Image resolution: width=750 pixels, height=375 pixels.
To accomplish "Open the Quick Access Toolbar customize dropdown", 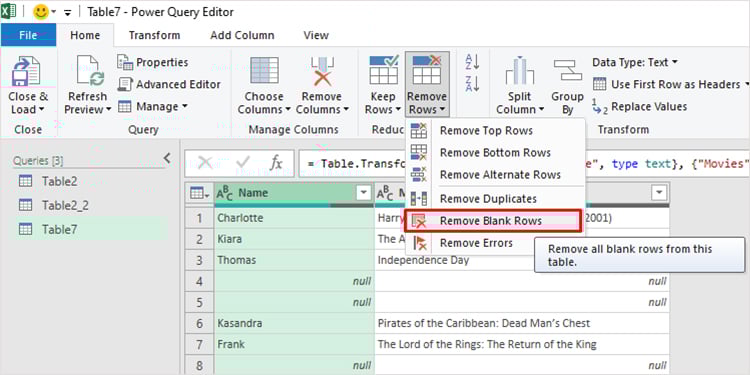I will pyautogui.click(x=67, y=13).
